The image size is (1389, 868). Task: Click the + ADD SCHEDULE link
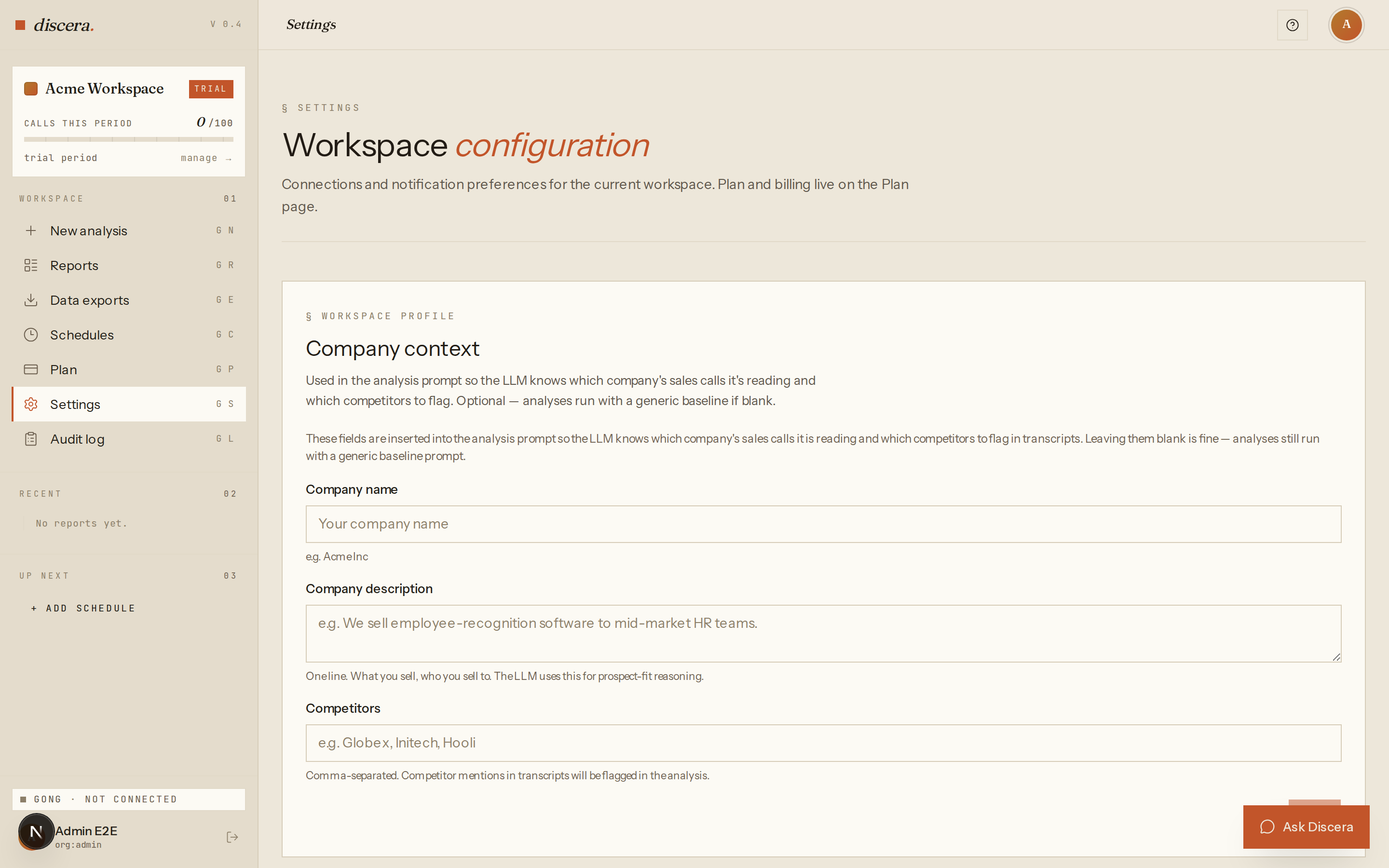[x=83, y=608]
